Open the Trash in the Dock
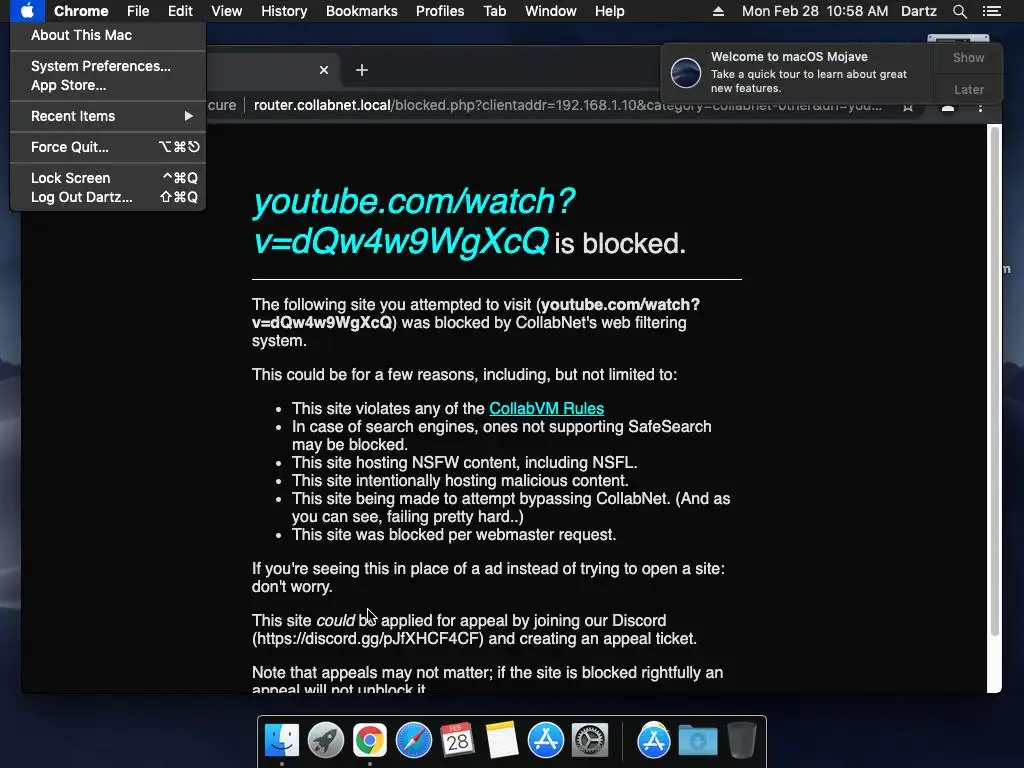1024x768 pixels. 742,740
